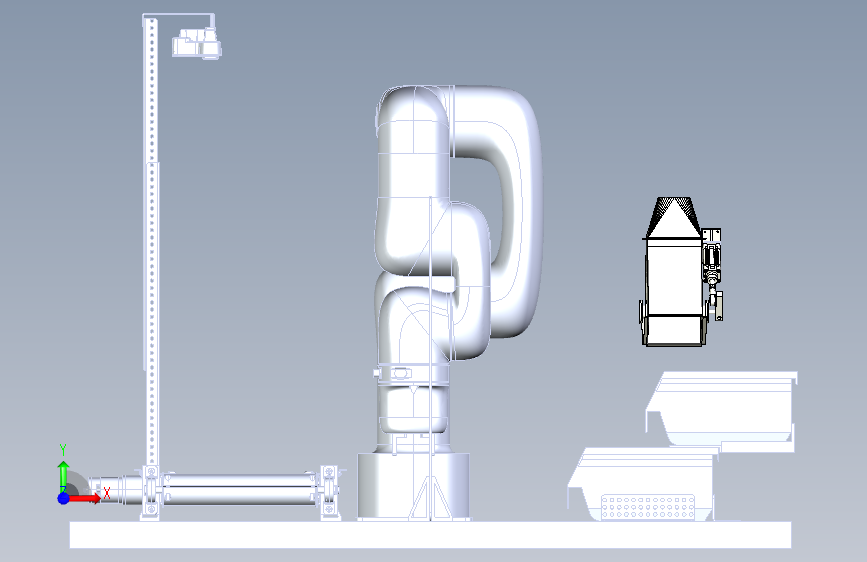This screenshot has width=867, height=562.
Task: Select the pneumatic actuator on the hopper's side
Action: [713, 274]
